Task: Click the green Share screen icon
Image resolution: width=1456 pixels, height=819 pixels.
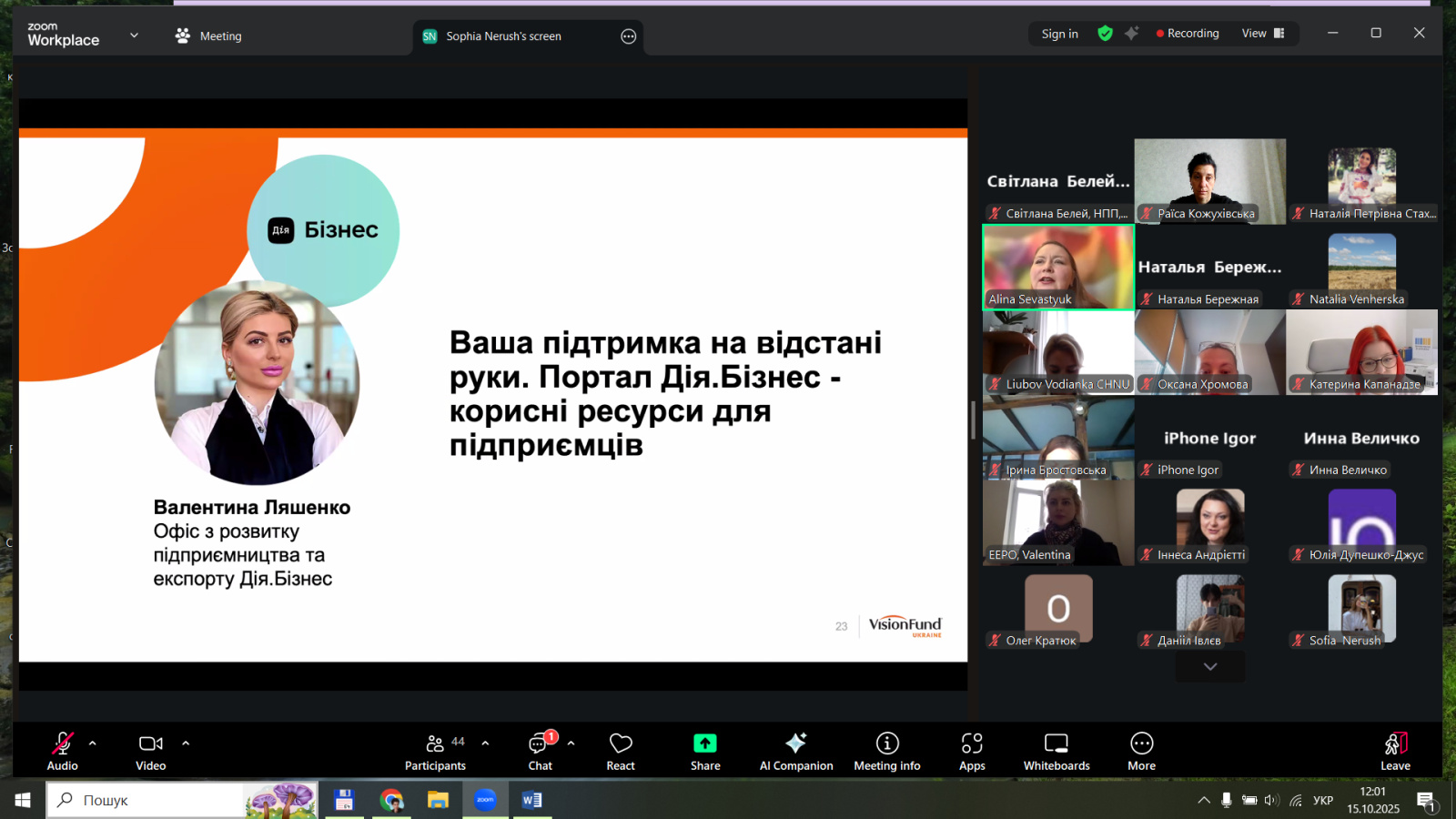Action: (705, 744)
